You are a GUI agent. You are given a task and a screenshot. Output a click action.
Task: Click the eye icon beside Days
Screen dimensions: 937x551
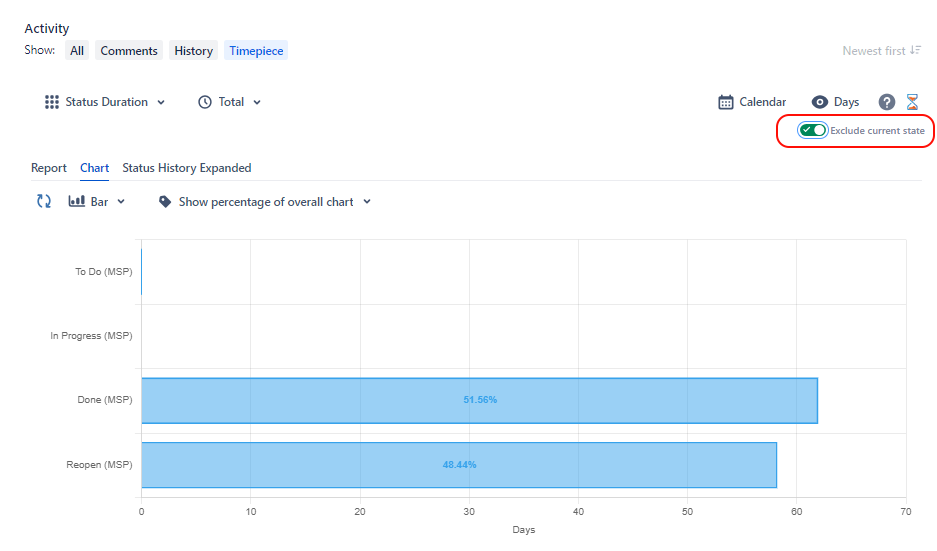pos(820,102)
